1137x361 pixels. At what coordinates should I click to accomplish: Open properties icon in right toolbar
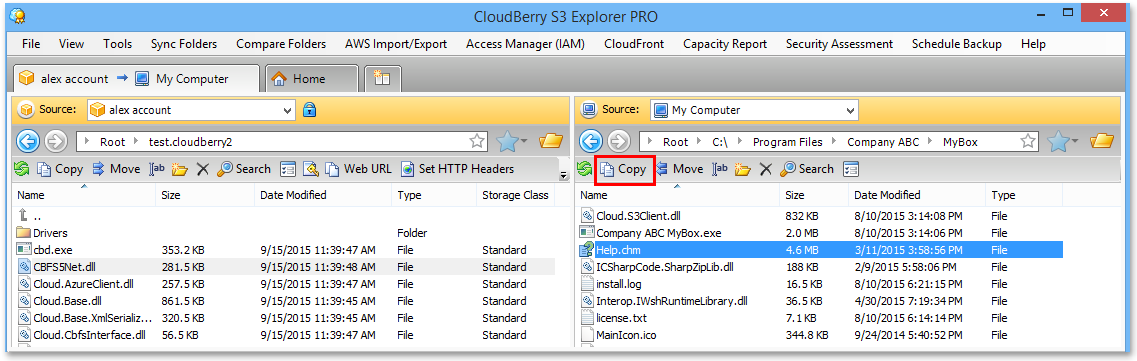pos(851,169)
